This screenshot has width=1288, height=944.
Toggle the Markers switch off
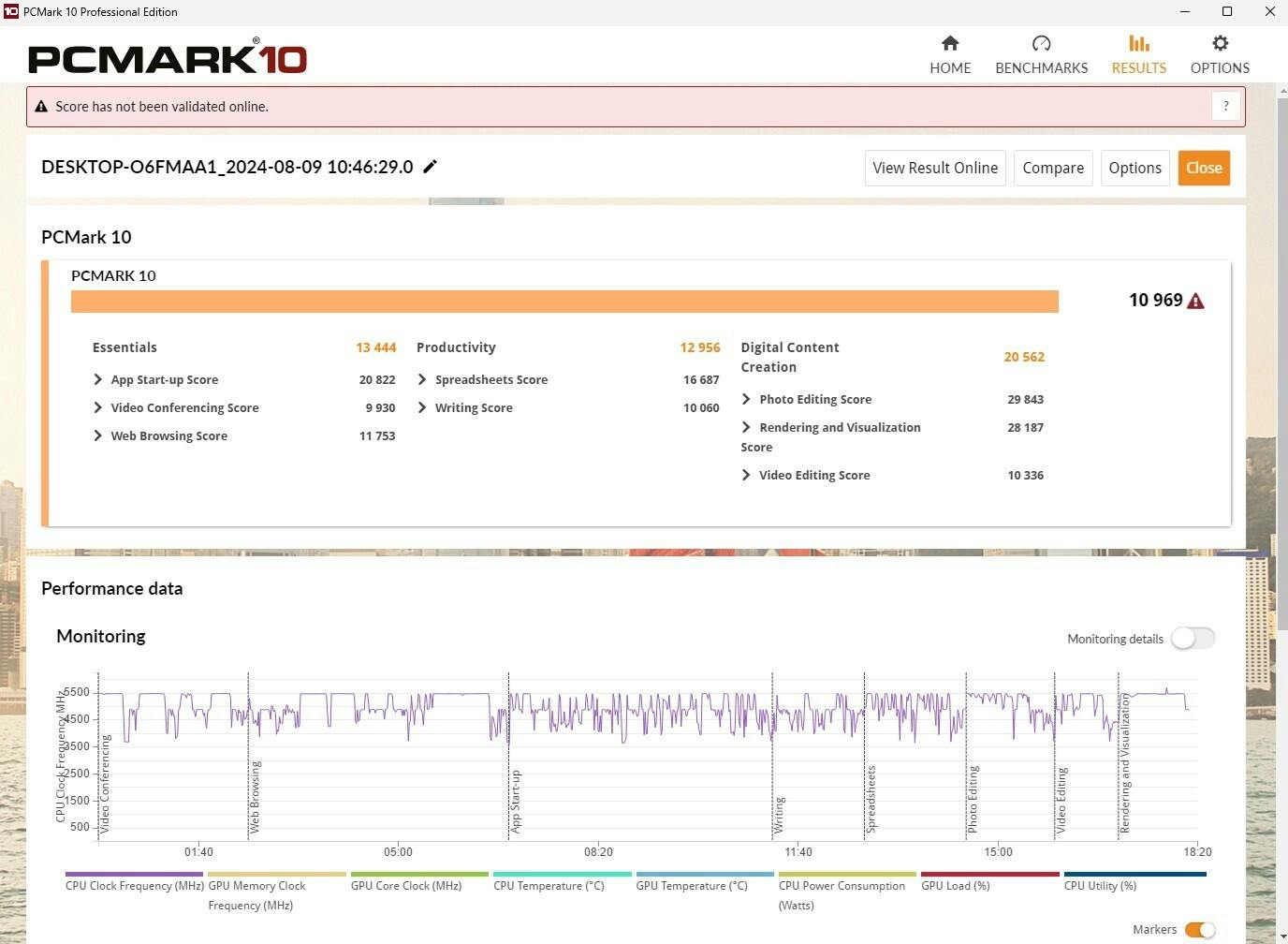1200,929
